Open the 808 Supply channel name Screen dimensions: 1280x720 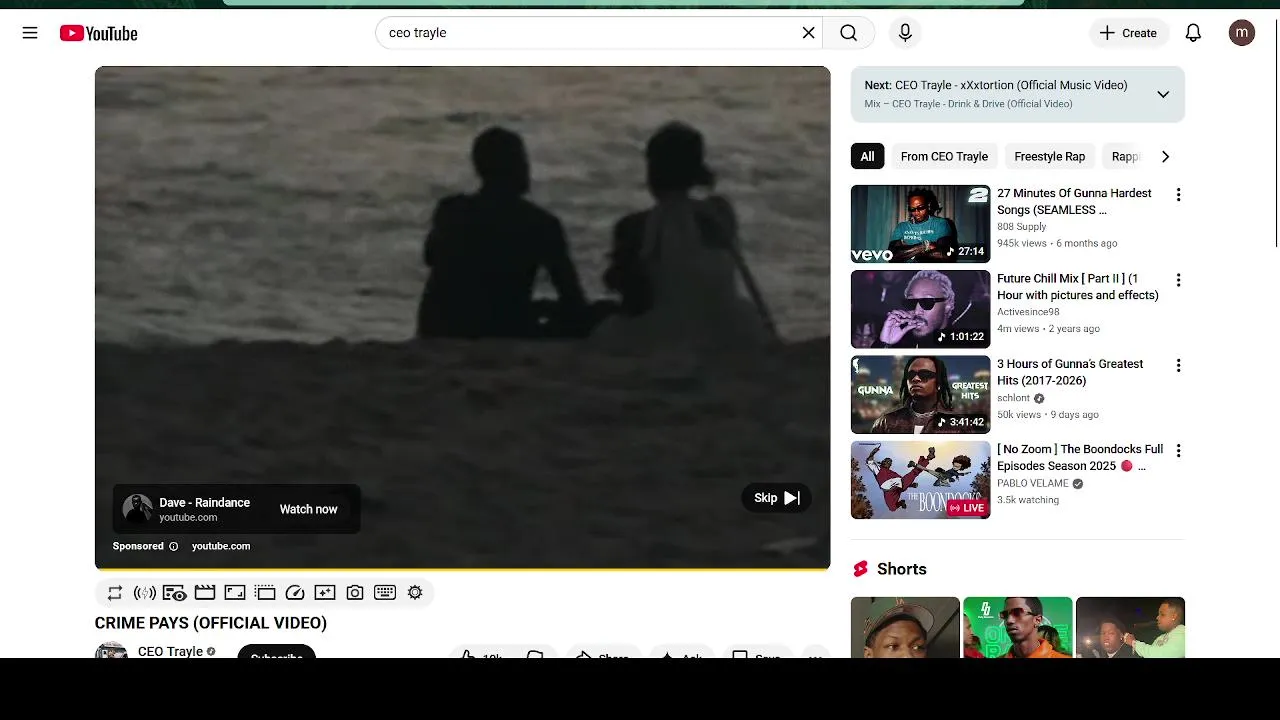point(1021,227)
